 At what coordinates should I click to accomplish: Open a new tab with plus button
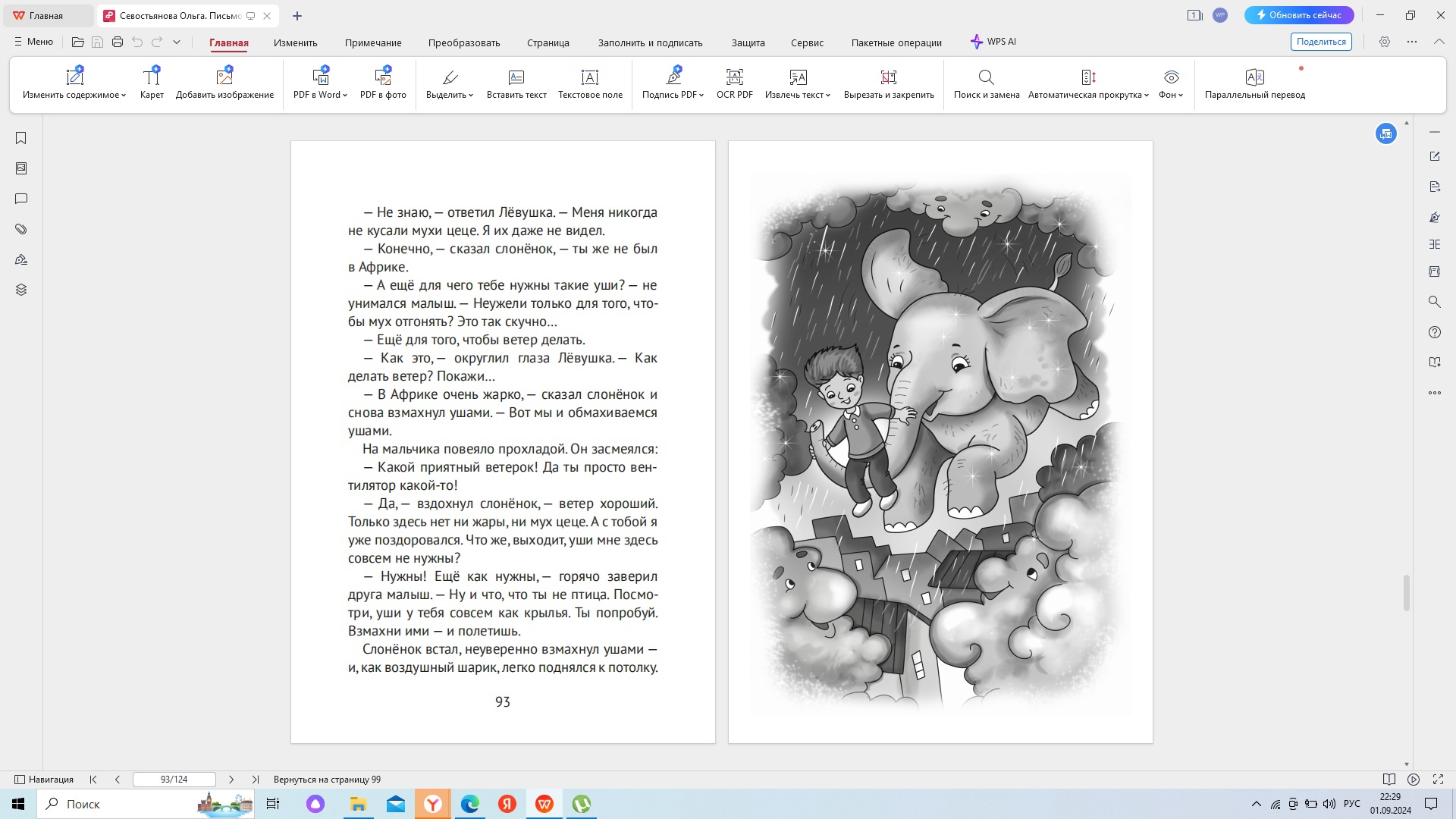297,16
